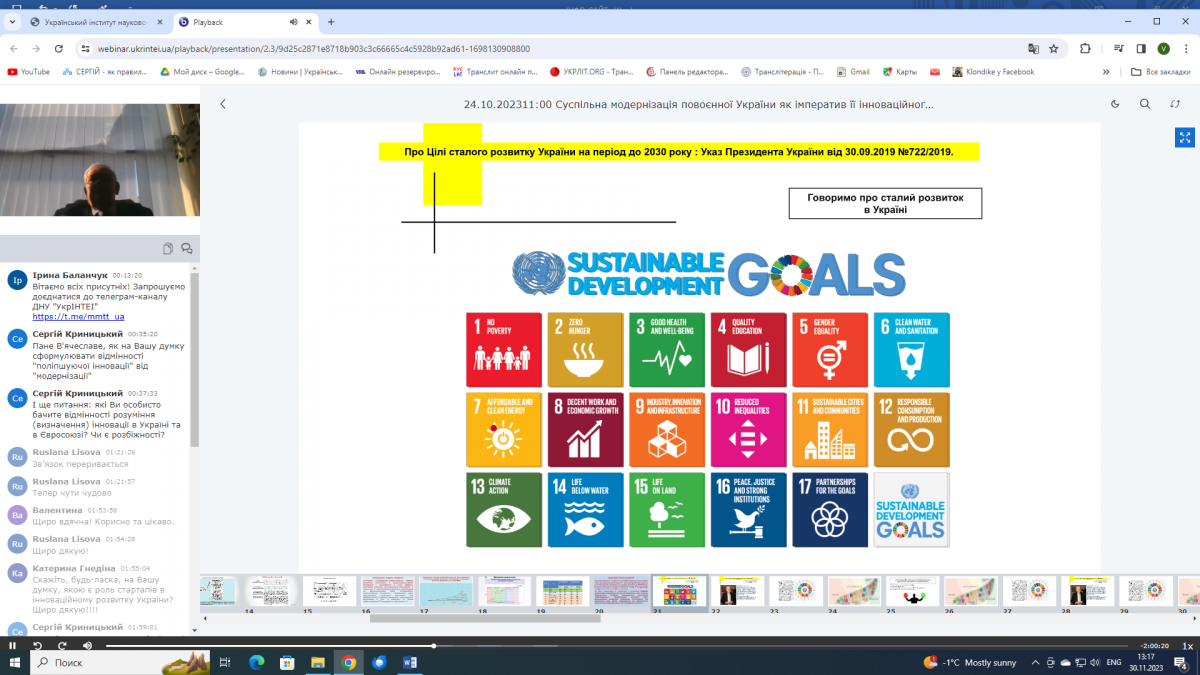Open the chat messages icon
Image resolution: width=1200 pixels, height=675 pixels.
[187, 249]
